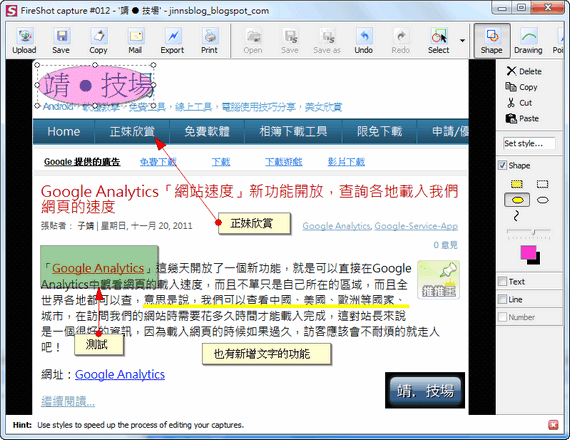
Task: Choose the Shape tool
Action: pos(492,41)
